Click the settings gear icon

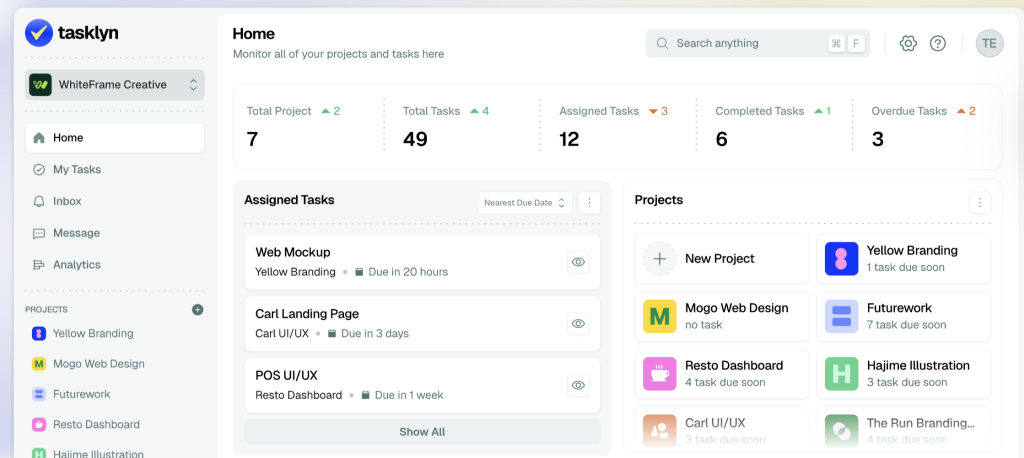[x=908, y=43]
